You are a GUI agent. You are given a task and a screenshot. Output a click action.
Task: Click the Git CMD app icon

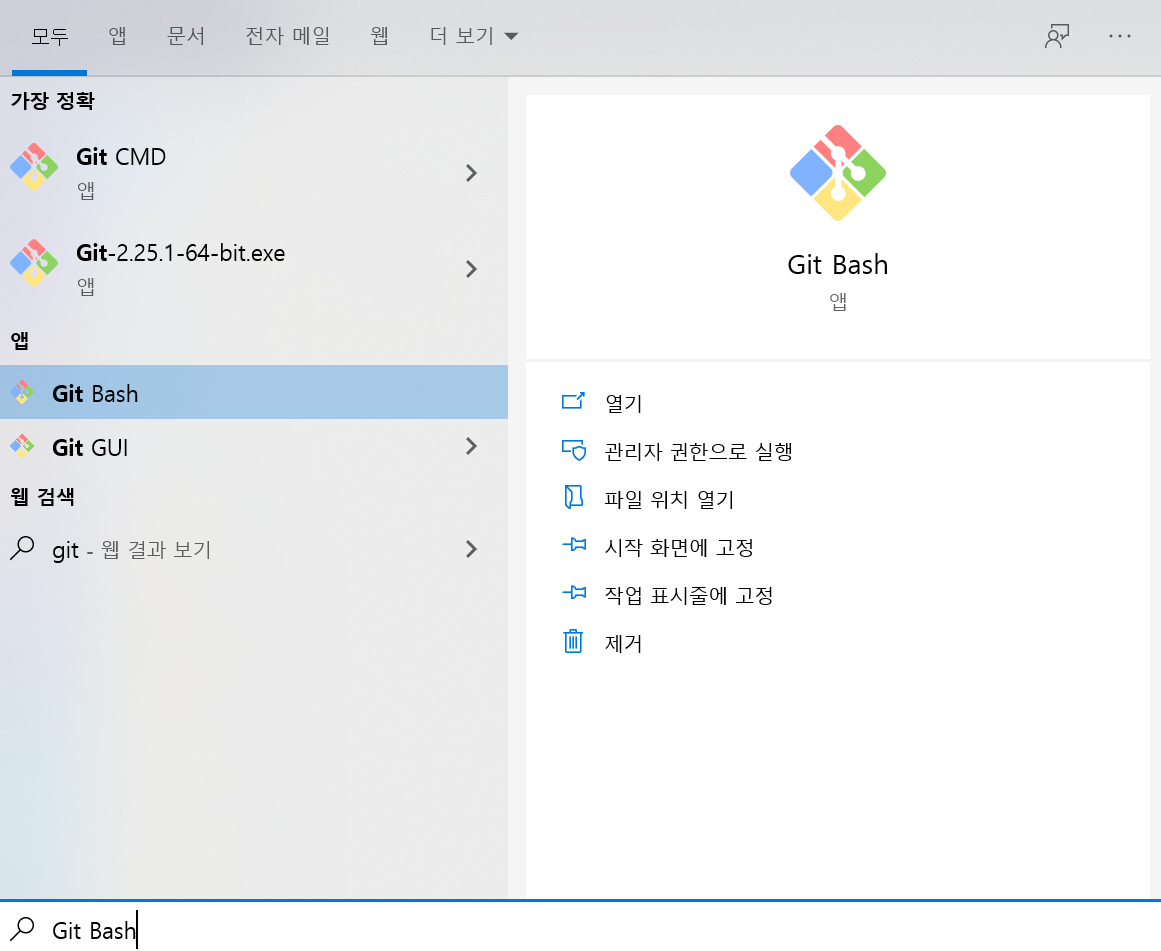click(x=34, y=167)
